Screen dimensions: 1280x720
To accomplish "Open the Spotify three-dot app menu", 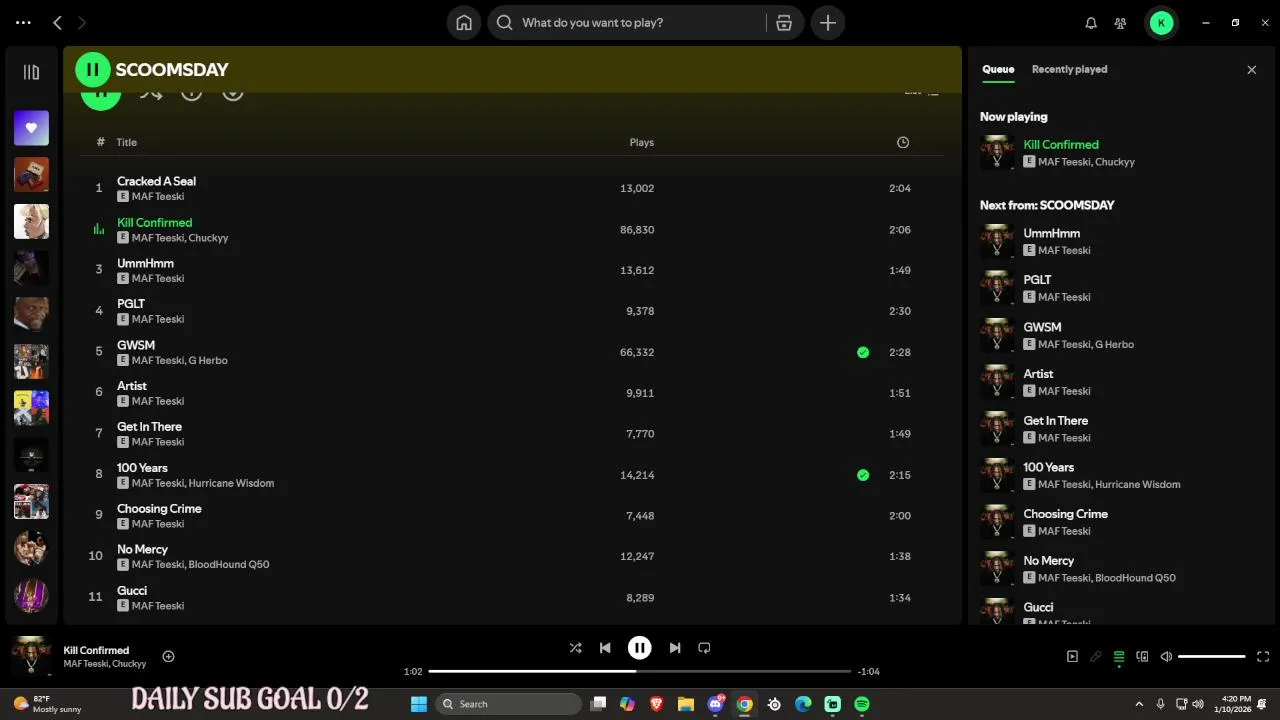I will pyautogui.click(x=24, y=22).
